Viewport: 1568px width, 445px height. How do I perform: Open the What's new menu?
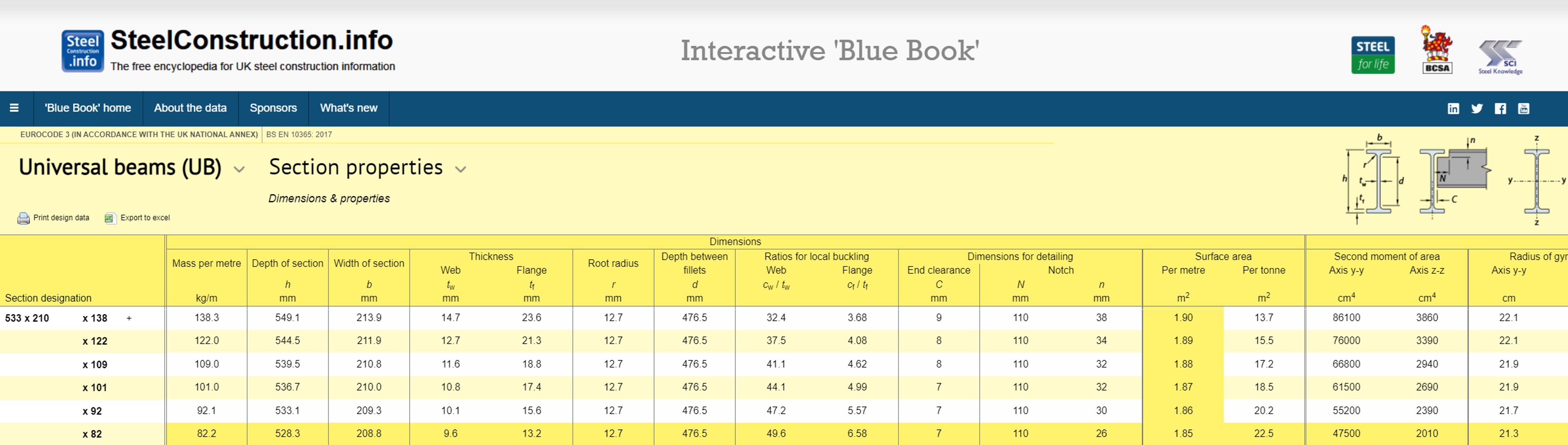click(348, 108)
